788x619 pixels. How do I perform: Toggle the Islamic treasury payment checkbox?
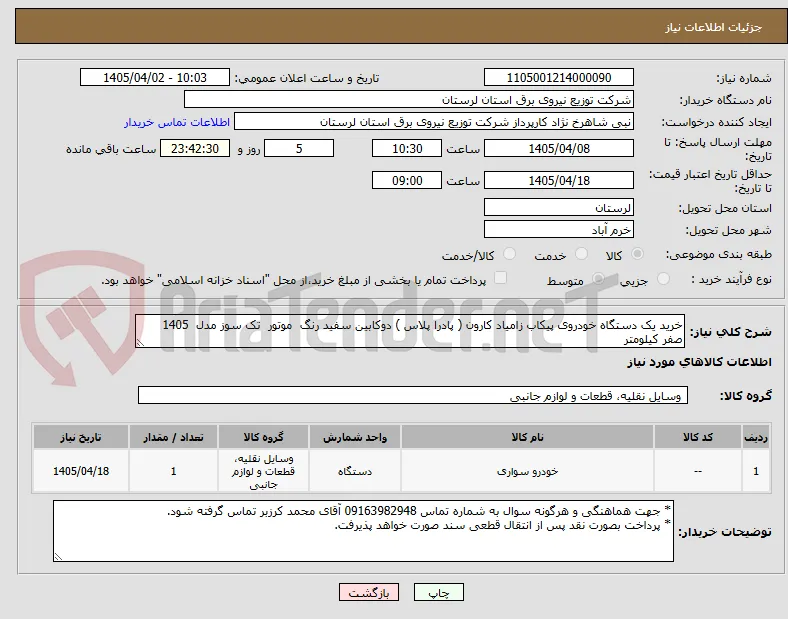coord(501,278)
